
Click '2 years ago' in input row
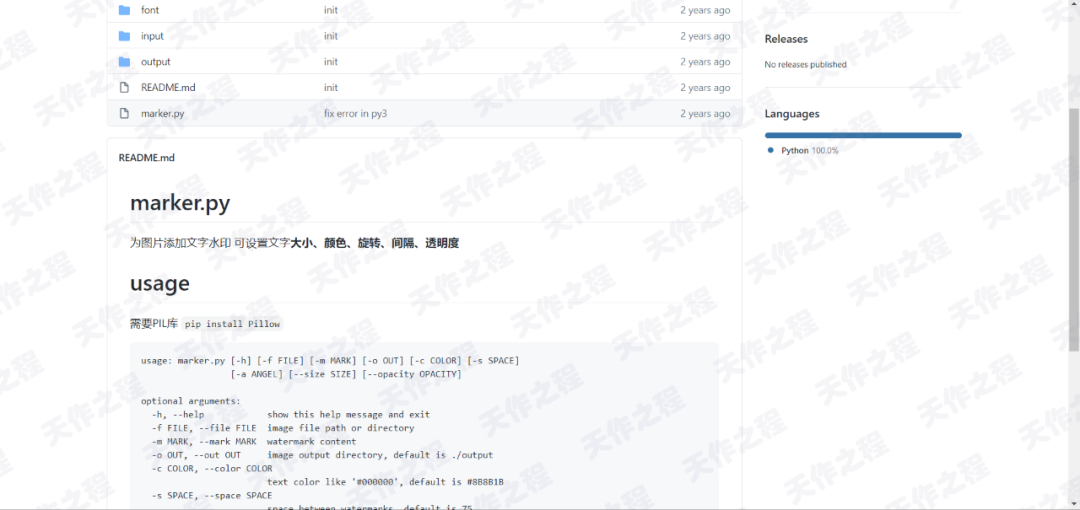tap(705, 36)
